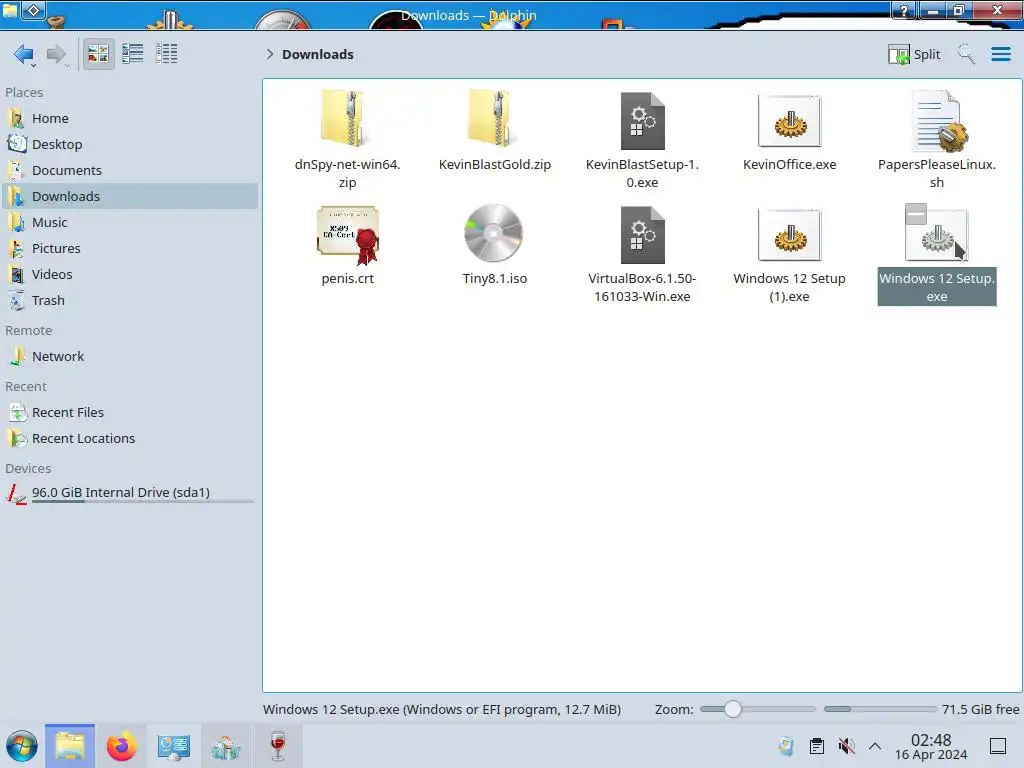Switch to Details view mode
The image size is (1024, 768).
point(167,54)
